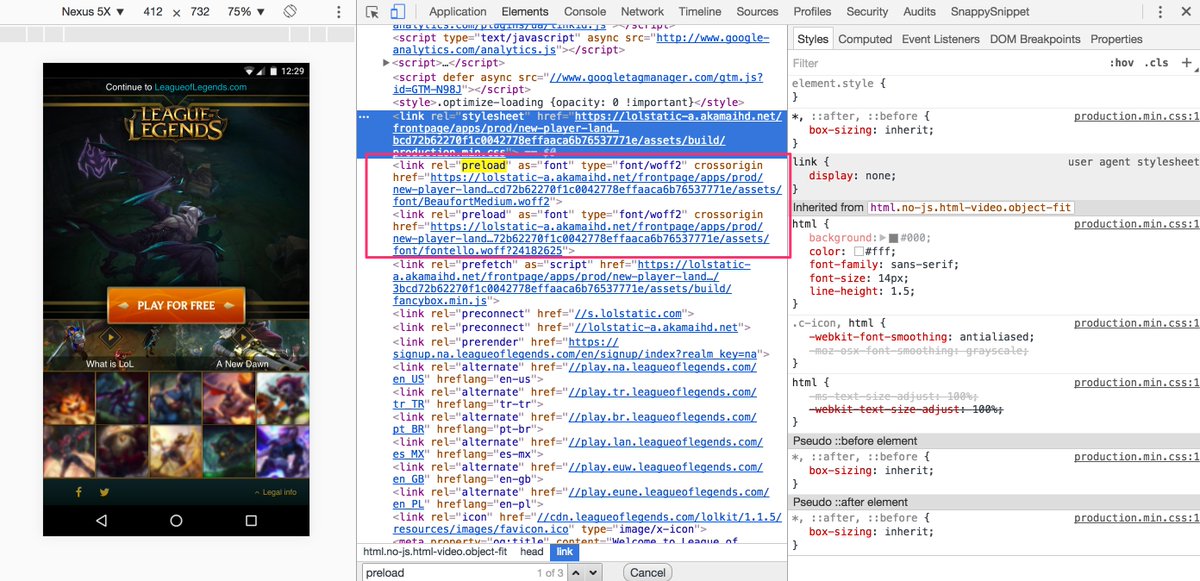Click html.no-js link after Inherited from
Screen dimensions: 1200x581
point(970,207)
